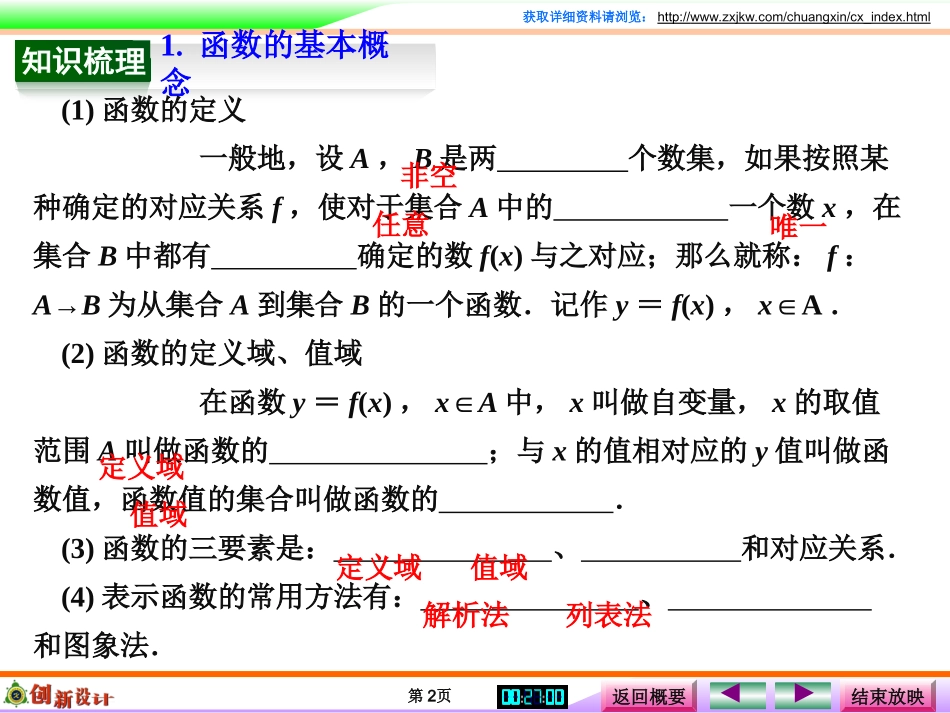The width and height of the screenshot is (950, 713).
Task: Click the red answer 非空
Action: click(x=428, y=176)
